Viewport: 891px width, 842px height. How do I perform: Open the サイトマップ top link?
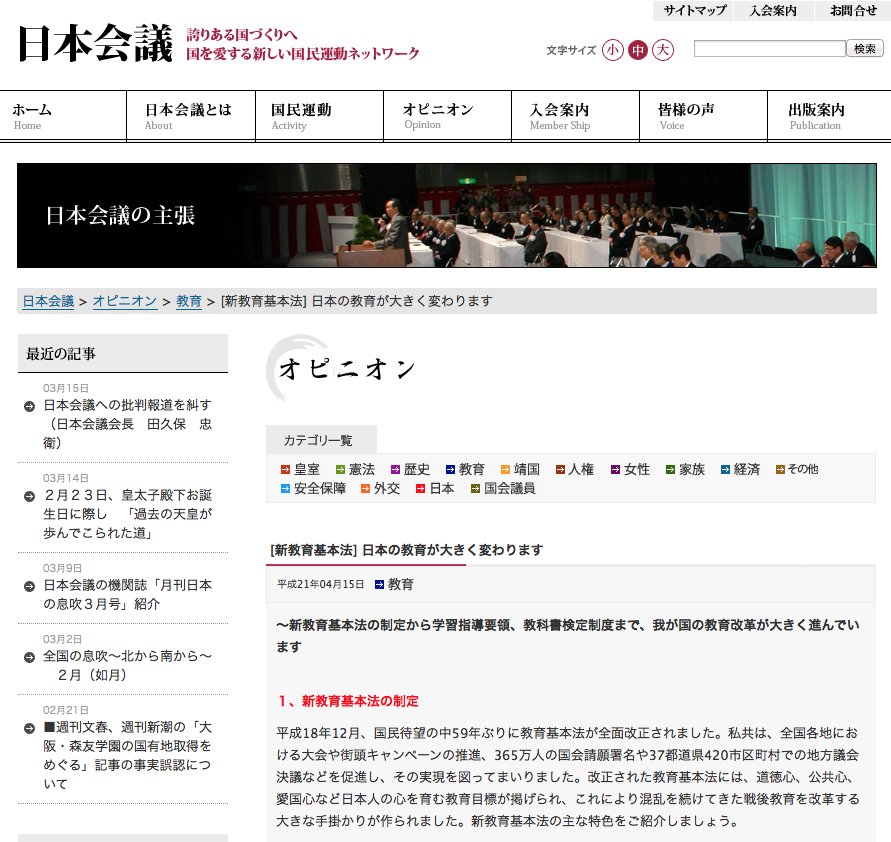694,10
